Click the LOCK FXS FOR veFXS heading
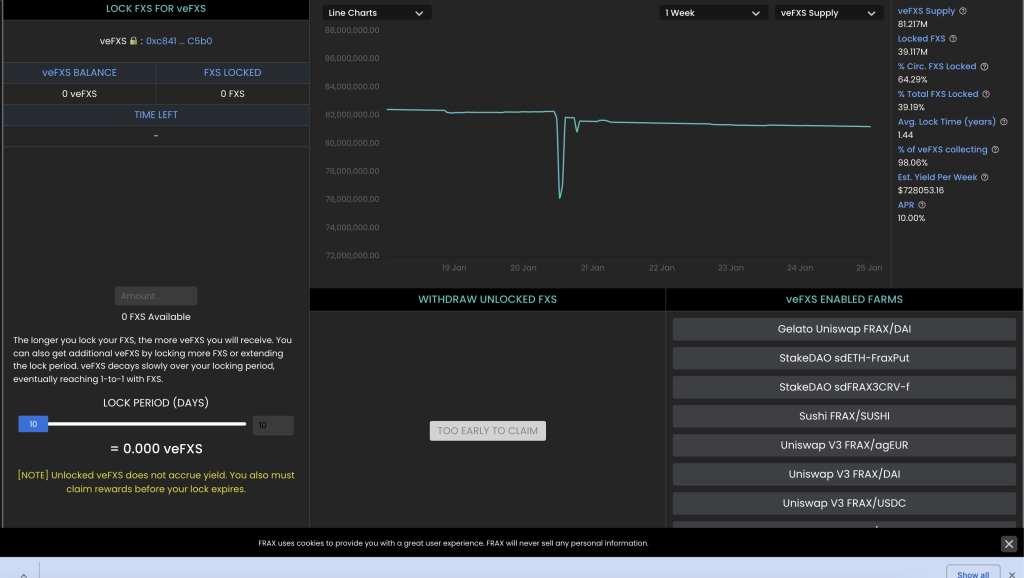This screenshot has height=578, width=1024. [156, 8]
